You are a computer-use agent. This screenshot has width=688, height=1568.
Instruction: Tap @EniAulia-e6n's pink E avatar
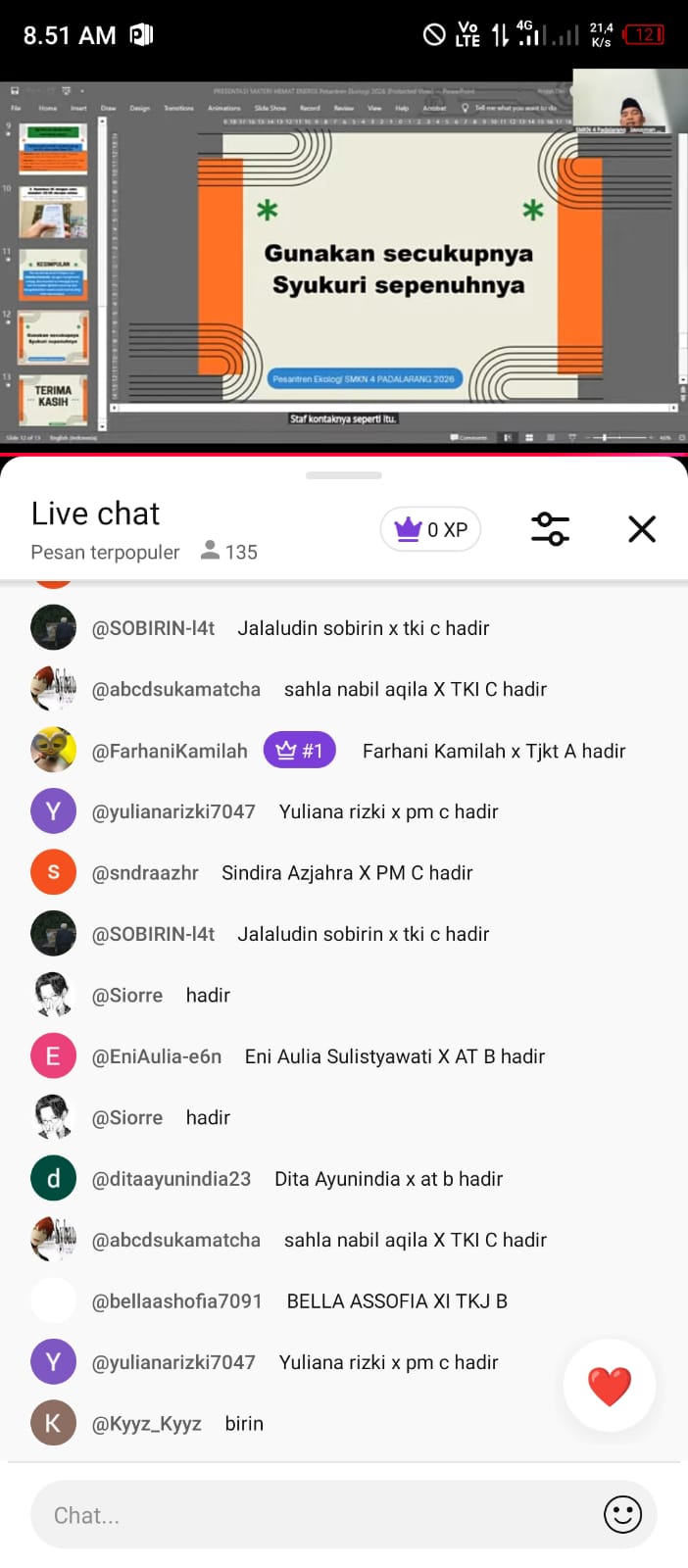tap(53, 1056)
